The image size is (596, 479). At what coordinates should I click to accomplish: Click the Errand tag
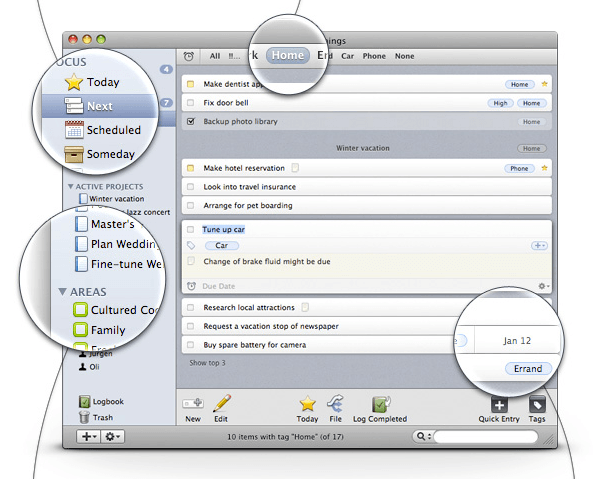point(528,368)
